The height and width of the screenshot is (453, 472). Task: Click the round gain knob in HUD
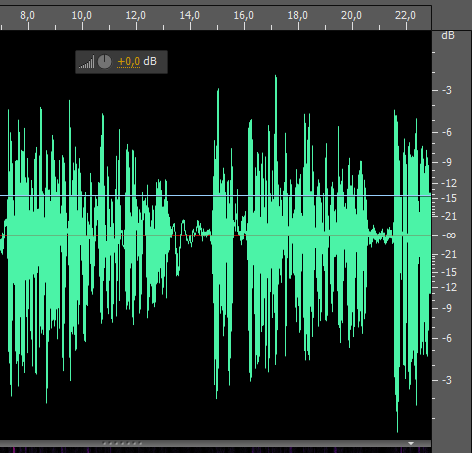click(x=105, y=62)
